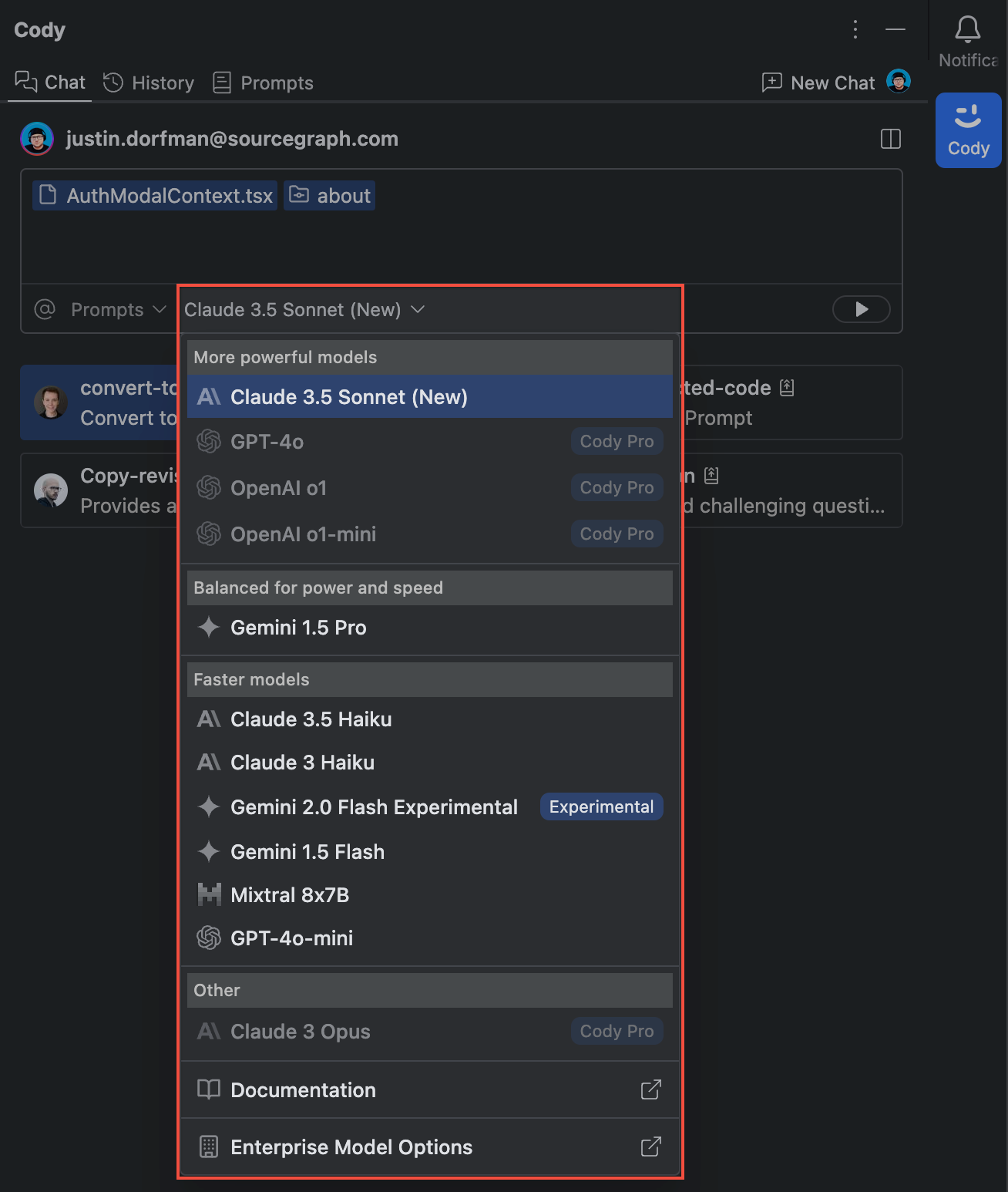Click Documentation external link arrow icon

point(651,1089)
